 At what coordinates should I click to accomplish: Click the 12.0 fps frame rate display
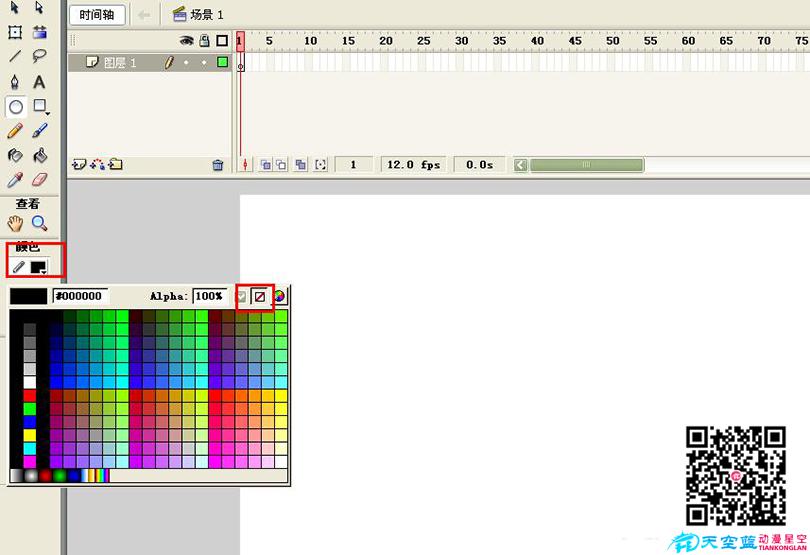(x=413, y=165)
